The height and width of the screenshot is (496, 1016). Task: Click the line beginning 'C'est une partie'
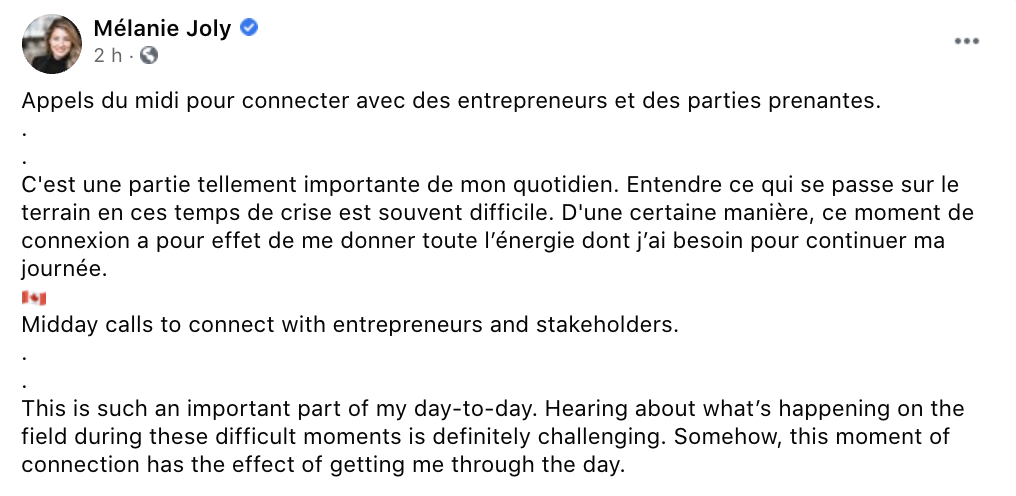tap(490, 185)
